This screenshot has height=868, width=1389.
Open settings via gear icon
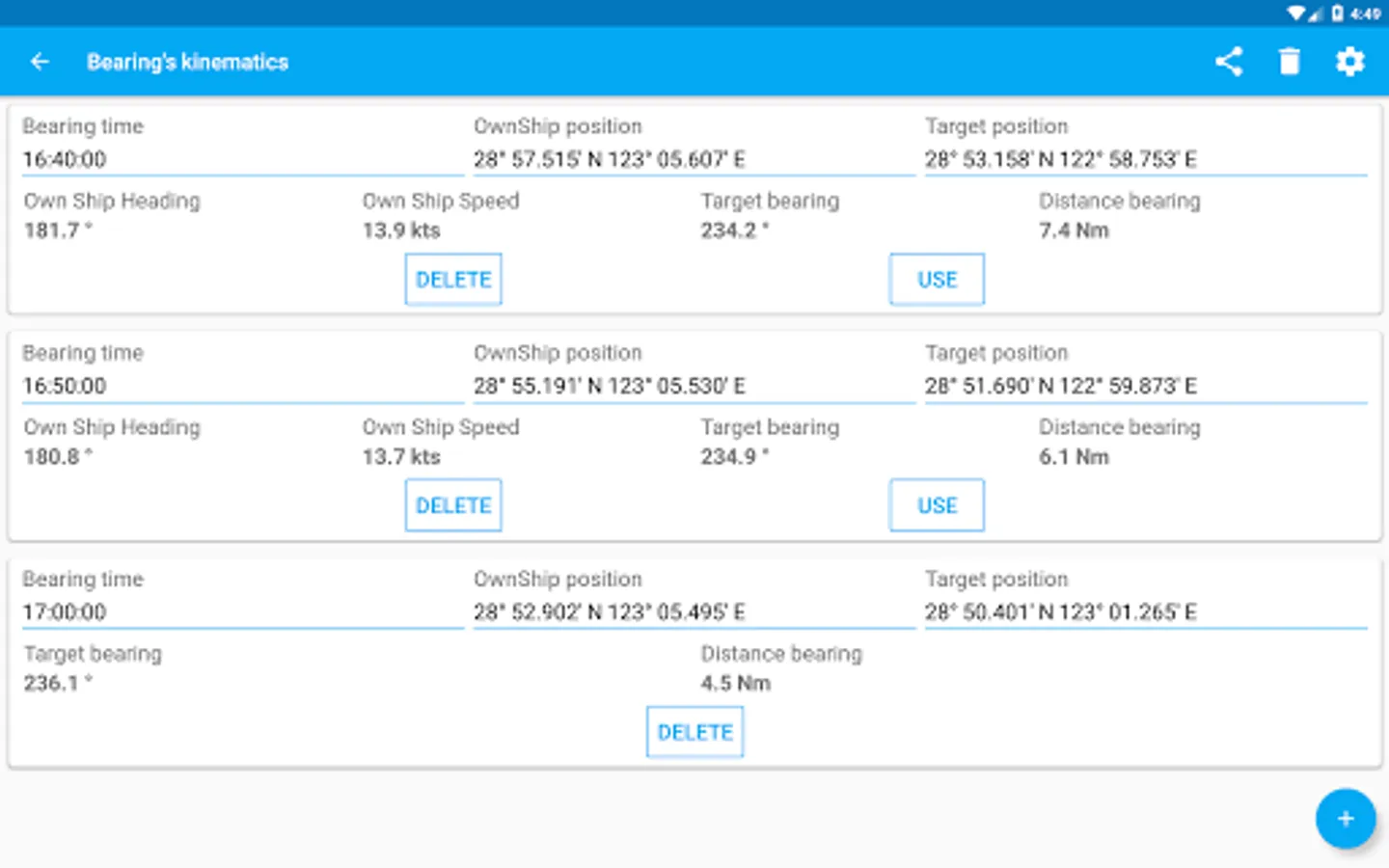tap(1349, 62)
